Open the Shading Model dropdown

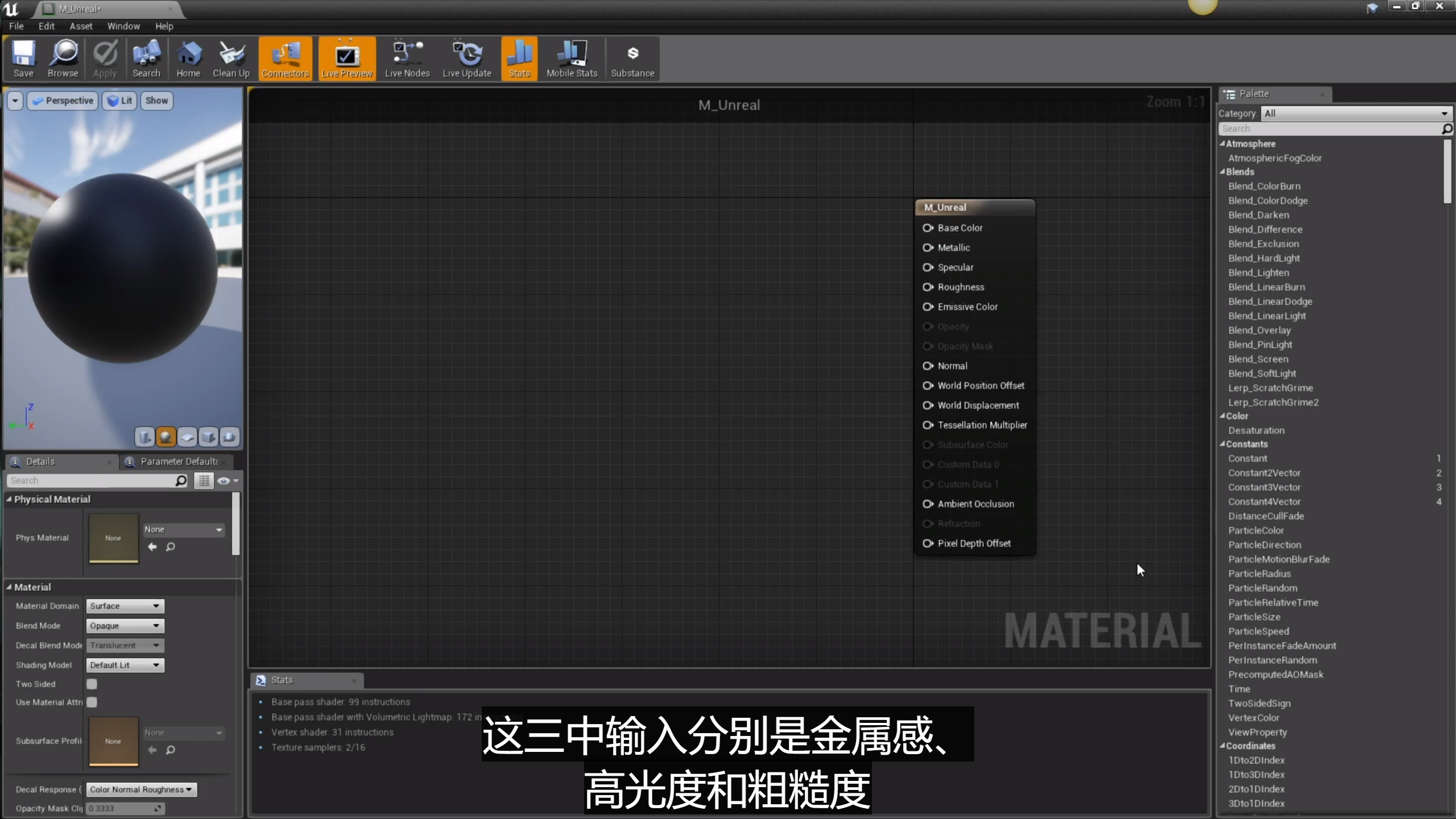coord(125,665)
